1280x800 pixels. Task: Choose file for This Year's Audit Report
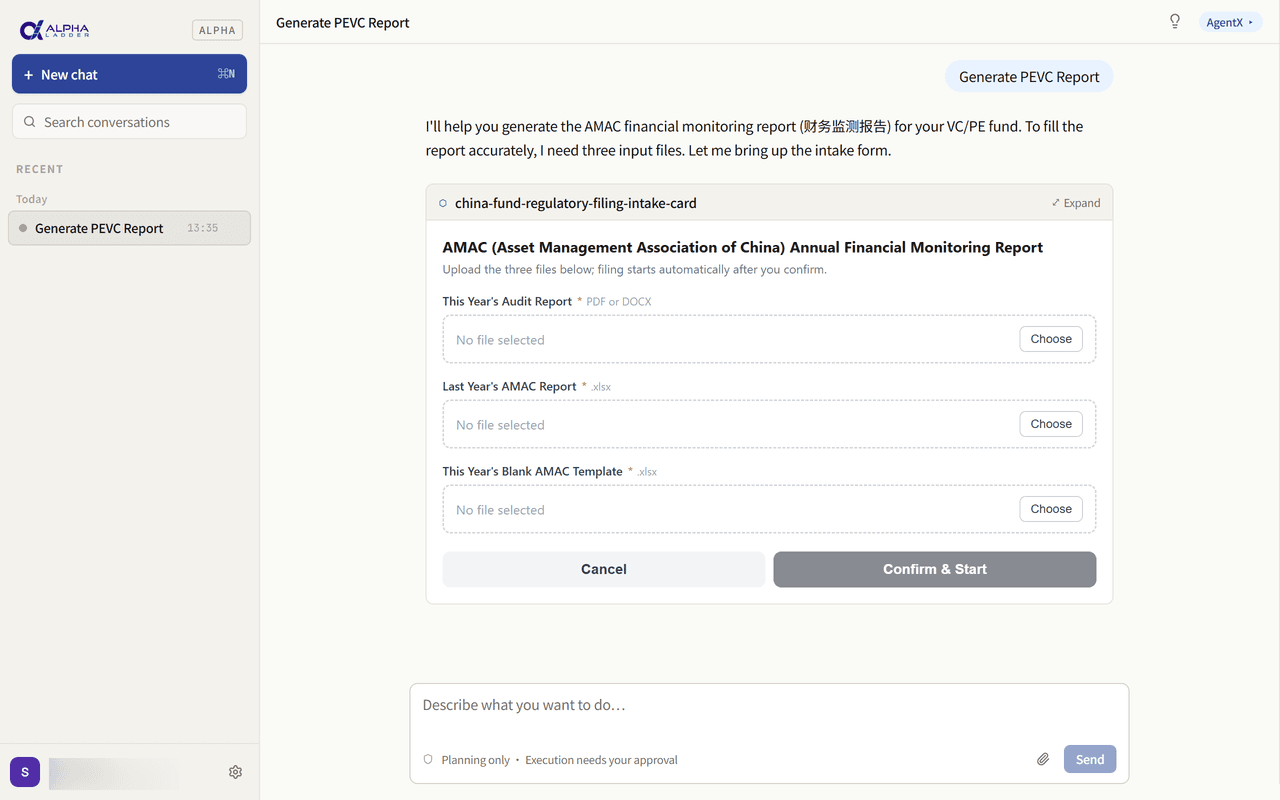[x=1051, y=339]
